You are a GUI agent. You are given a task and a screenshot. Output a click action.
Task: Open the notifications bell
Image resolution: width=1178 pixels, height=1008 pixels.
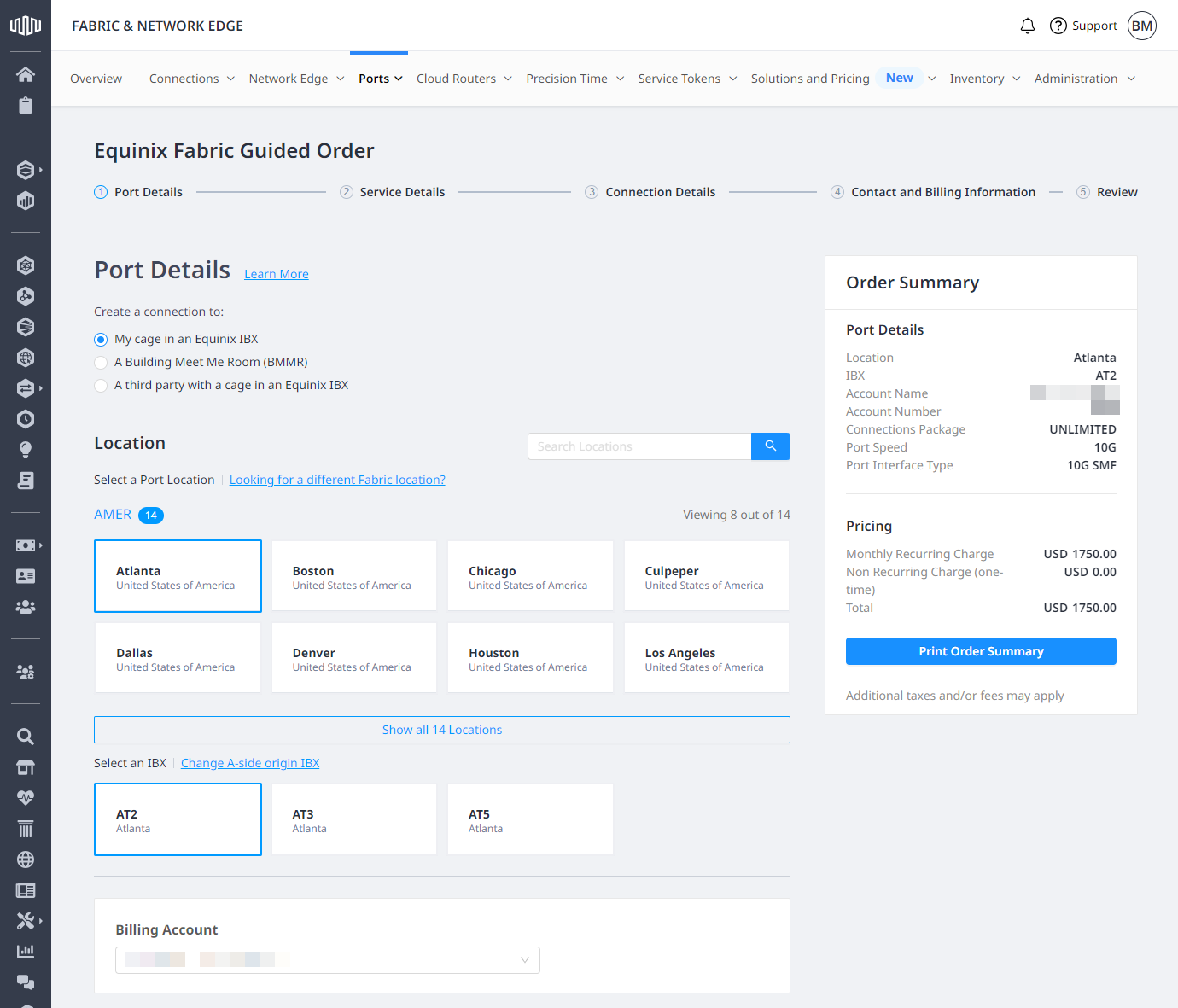1028,26
